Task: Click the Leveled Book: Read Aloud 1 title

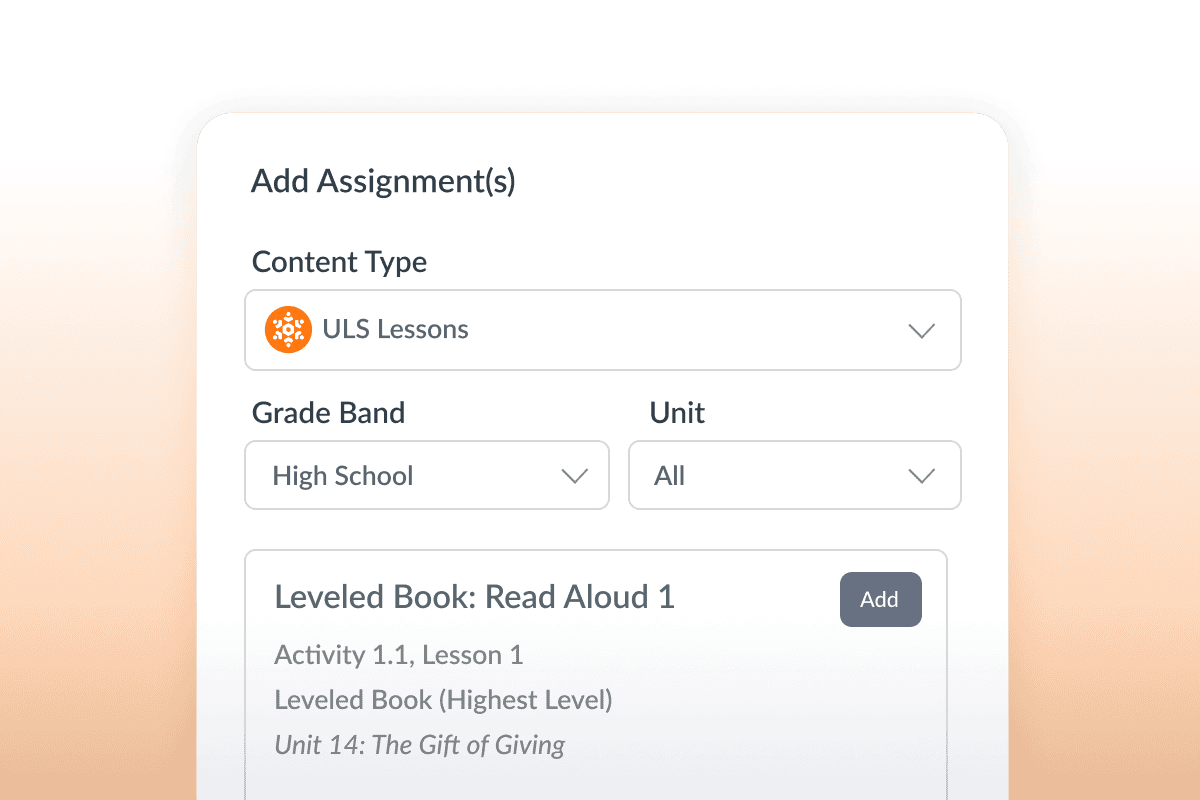Action: coord(476,596)
